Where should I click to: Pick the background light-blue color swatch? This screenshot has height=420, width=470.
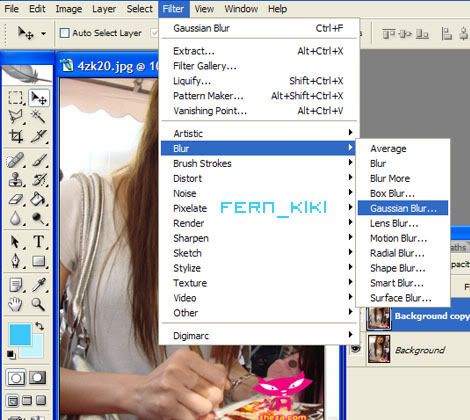click(x=36, y=351)
